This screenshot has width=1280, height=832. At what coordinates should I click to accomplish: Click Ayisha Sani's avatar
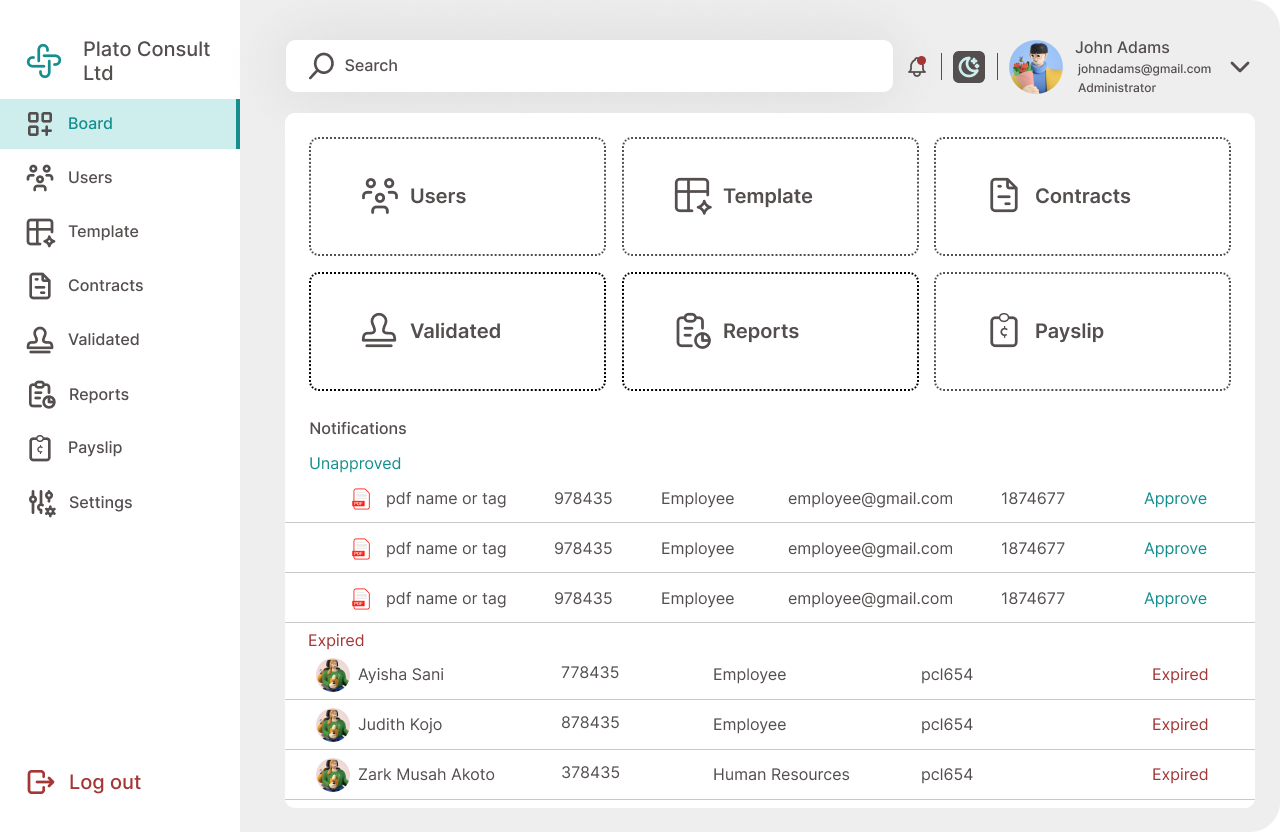pos(333,675)
